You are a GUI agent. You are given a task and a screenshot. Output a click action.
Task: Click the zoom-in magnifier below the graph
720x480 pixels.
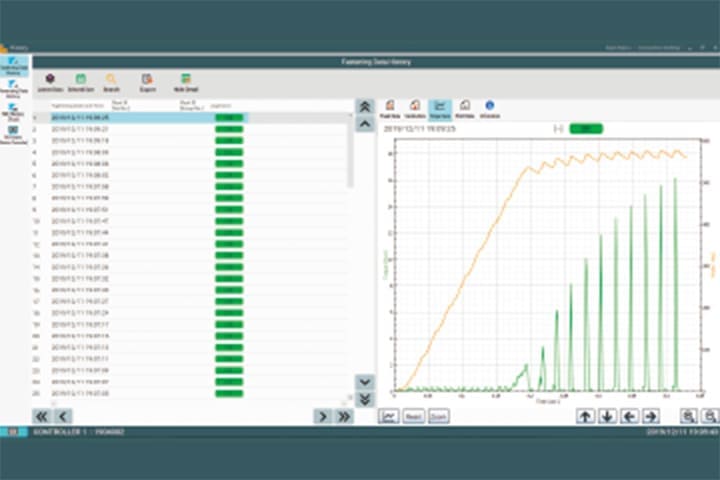click(x=689, y=416)
